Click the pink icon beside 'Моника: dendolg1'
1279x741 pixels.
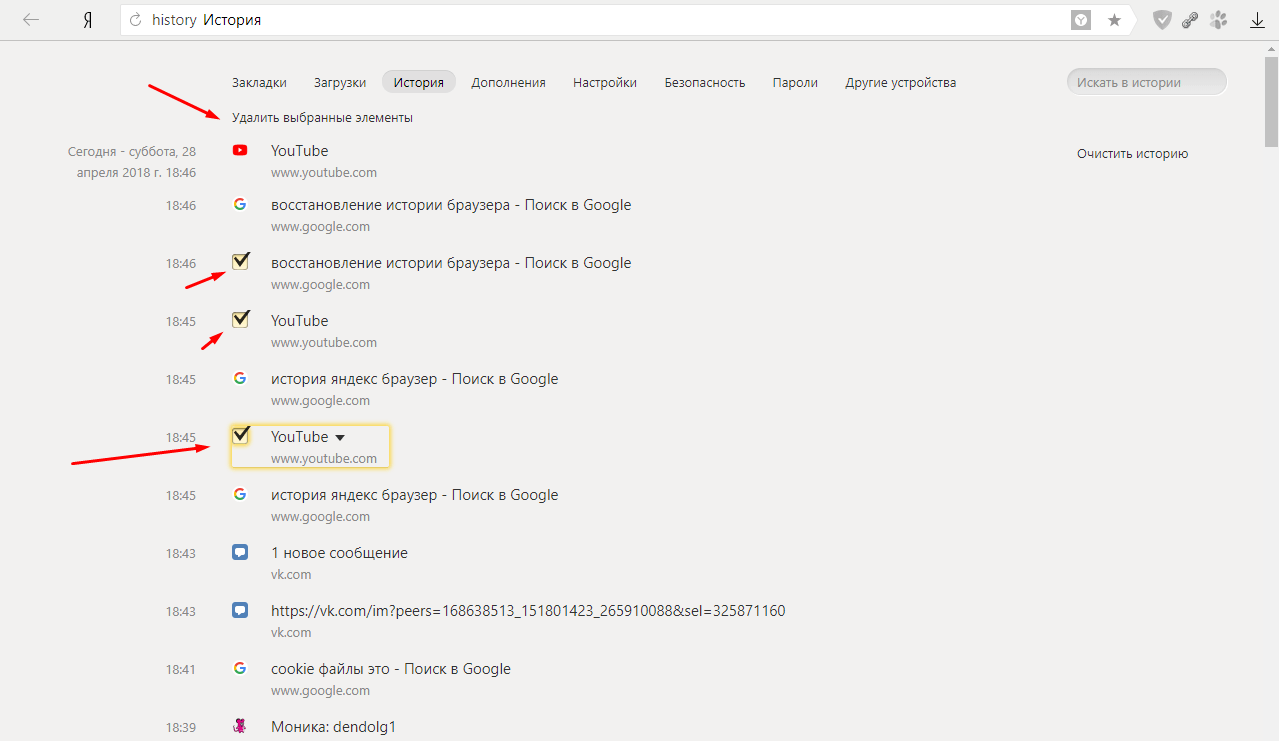click(240, 727)
